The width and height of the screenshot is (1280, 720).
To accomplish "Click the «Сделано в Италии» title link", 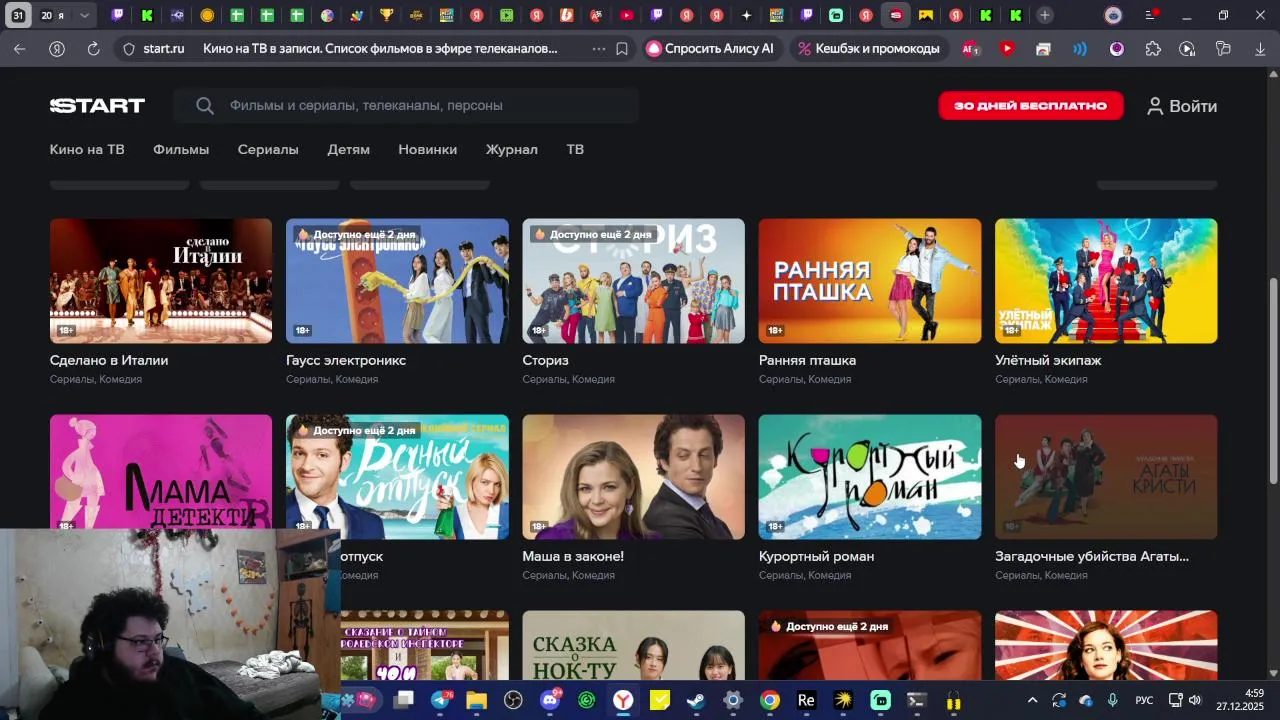I will click(109, 360).
